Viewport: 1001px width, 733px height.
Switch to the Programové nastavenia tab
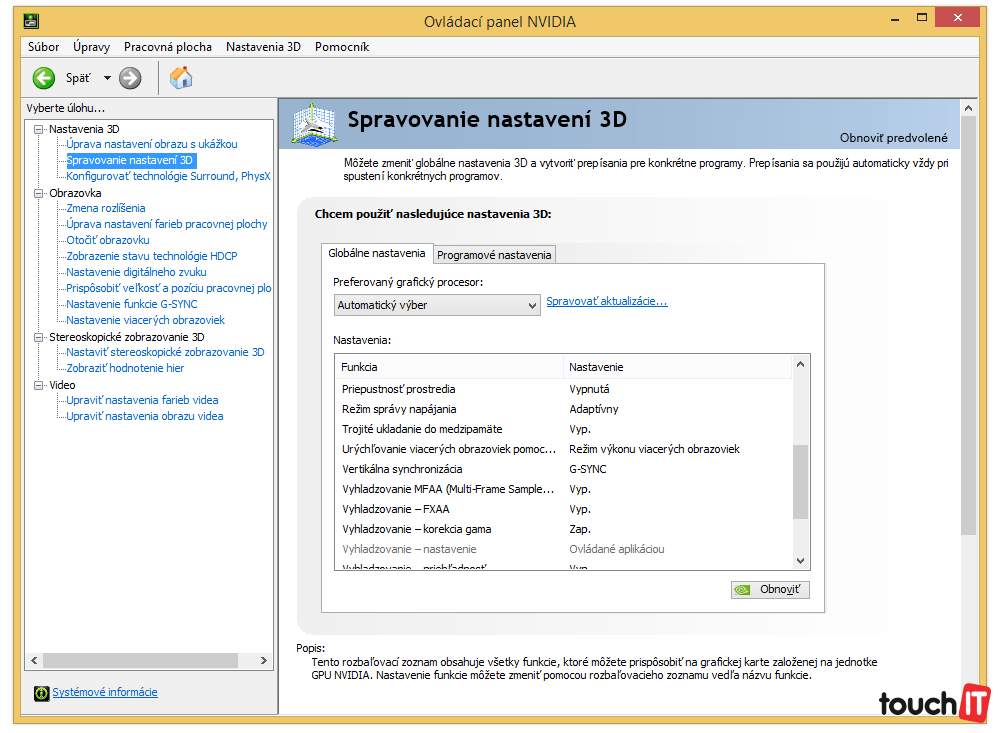[x=494, y=255]
